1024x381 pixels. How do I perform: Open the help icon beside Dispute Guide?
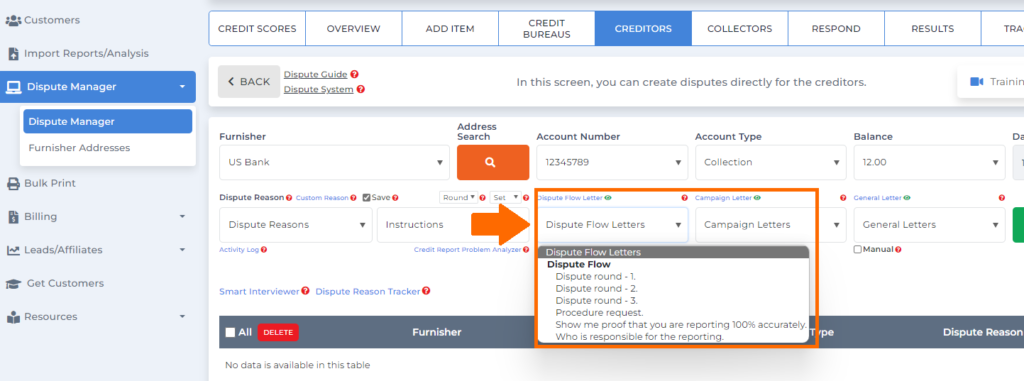point(355,75)
